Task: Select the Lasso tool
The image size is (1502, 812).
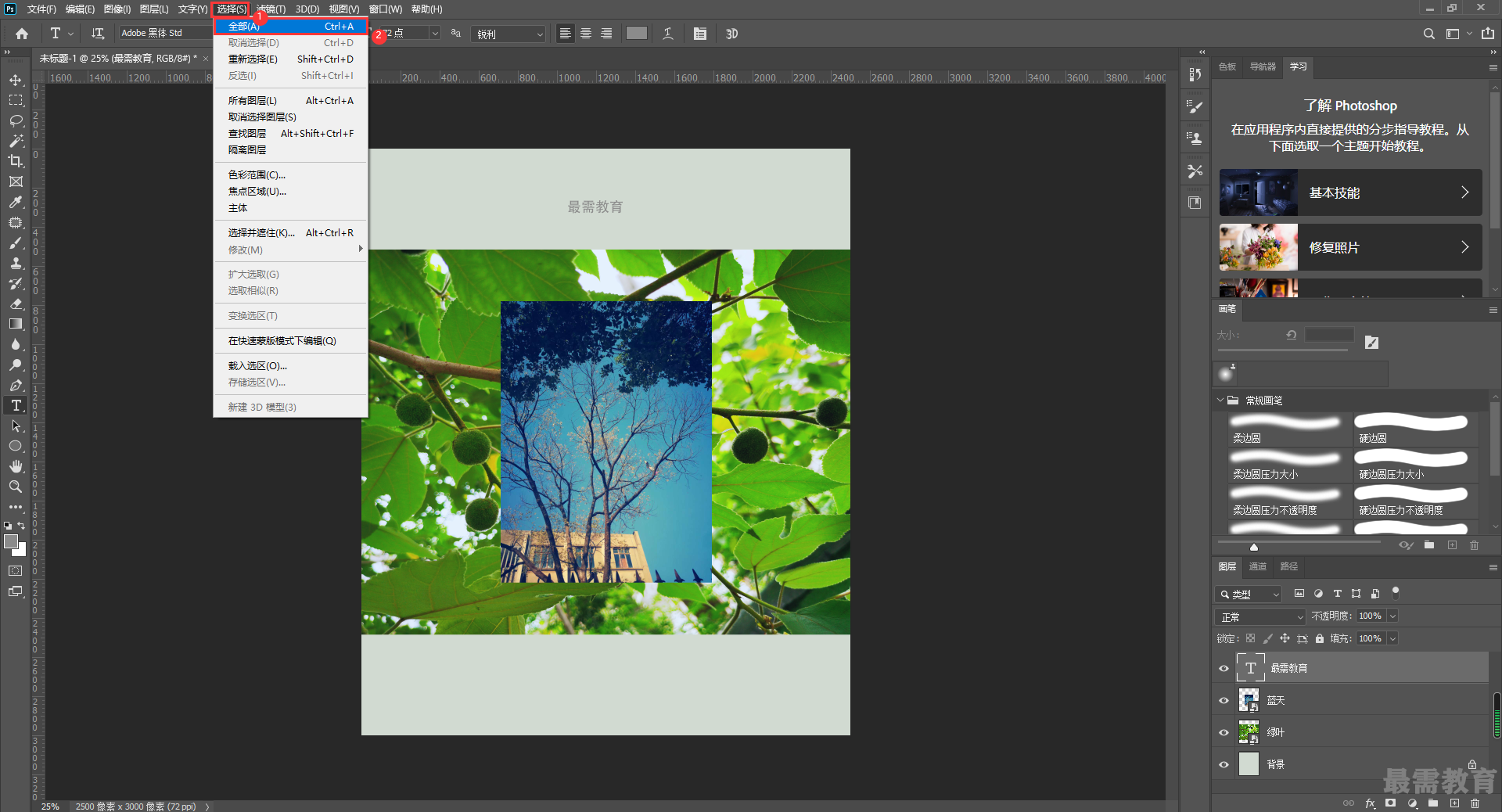Action: coord(16,121)
